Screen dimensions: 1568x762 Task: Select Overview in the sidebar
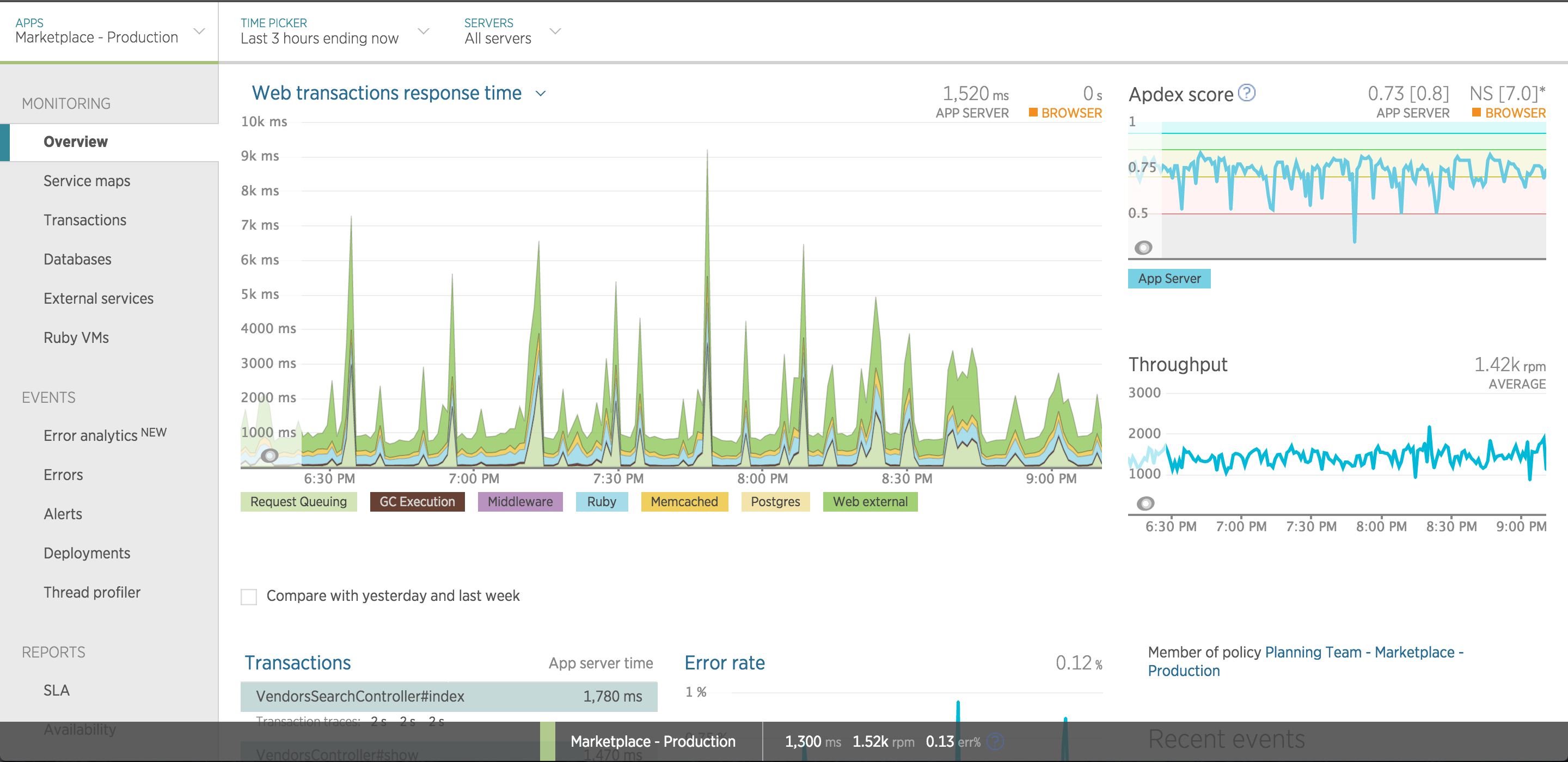[x=109, y=142]
